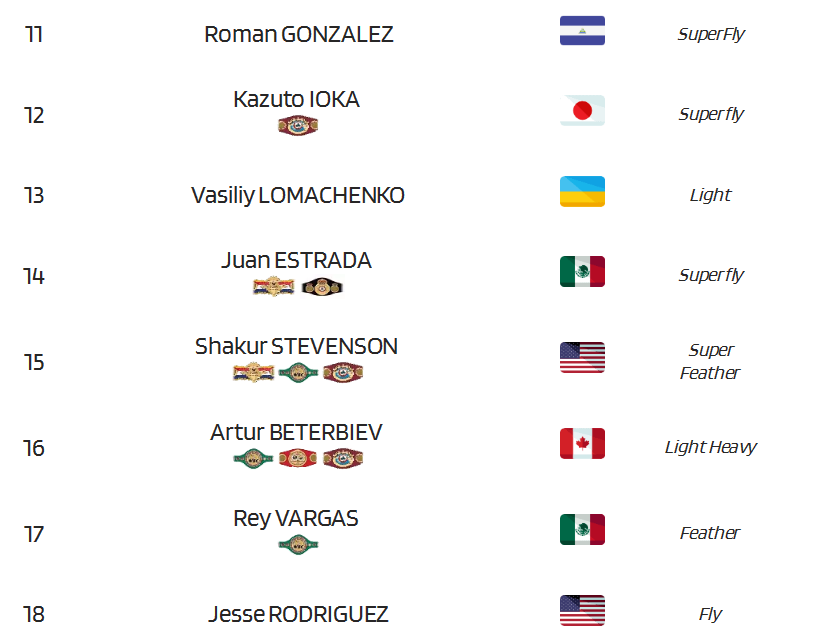Open Vasiliy LOMACHENKO's profile link
Viewport: 829px width, 638px height.
pyautogui.click(x=298, y=196)
